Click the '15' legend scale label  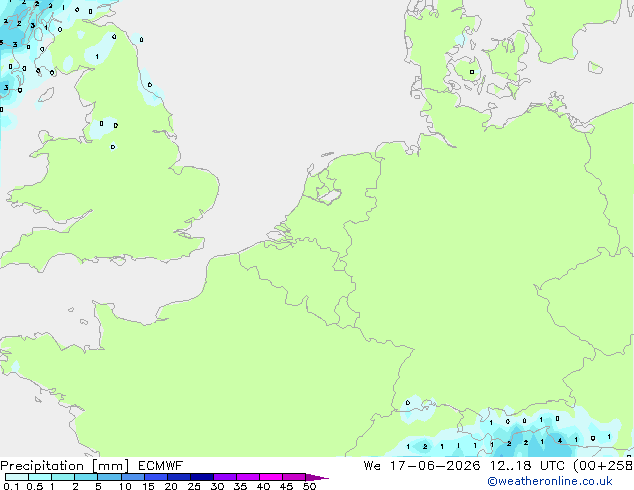click(x=148, y=486)
